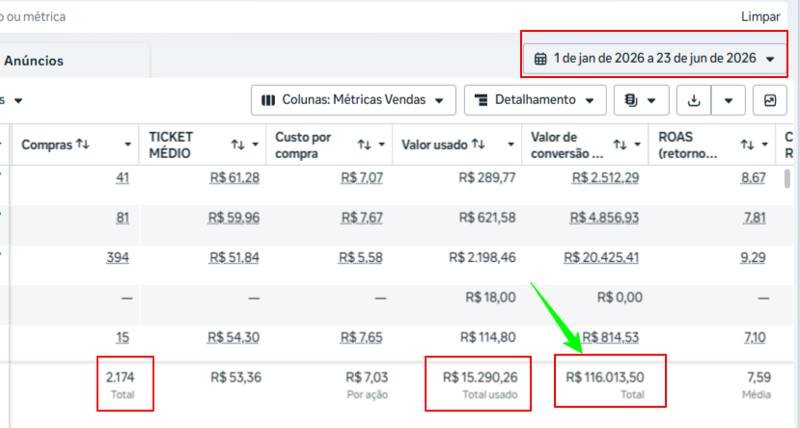800x428 pixels.
Task: Select the conversion value R$ 0,00
Action: tap(620, 297)
